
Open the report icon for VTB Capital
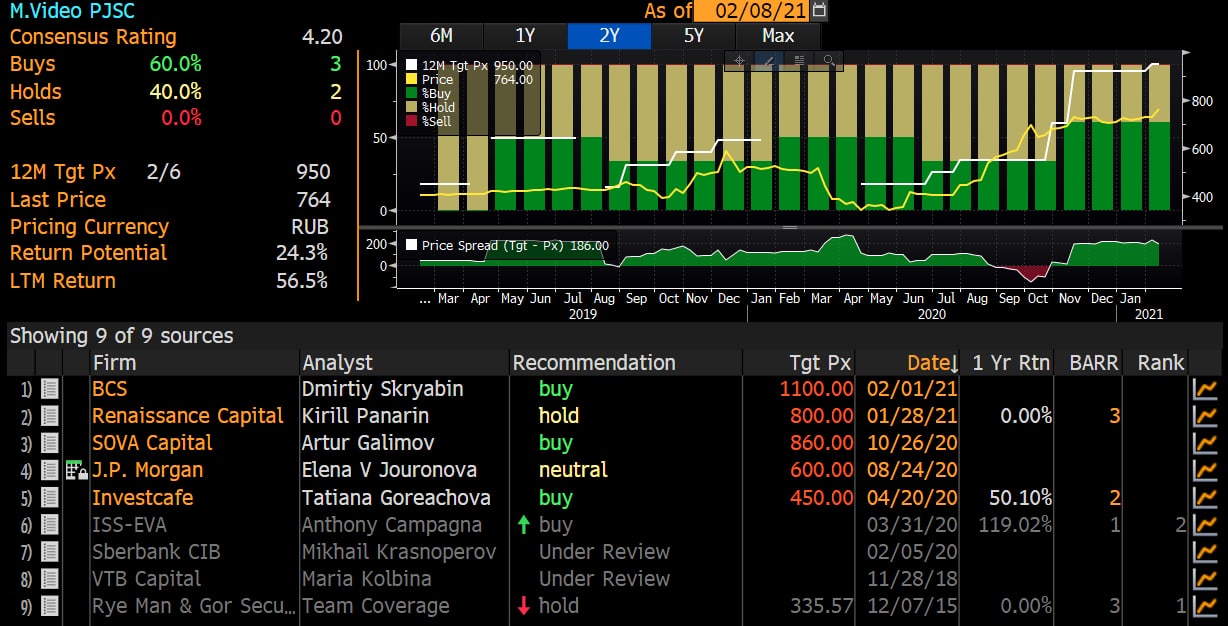(x=50, y=579)
